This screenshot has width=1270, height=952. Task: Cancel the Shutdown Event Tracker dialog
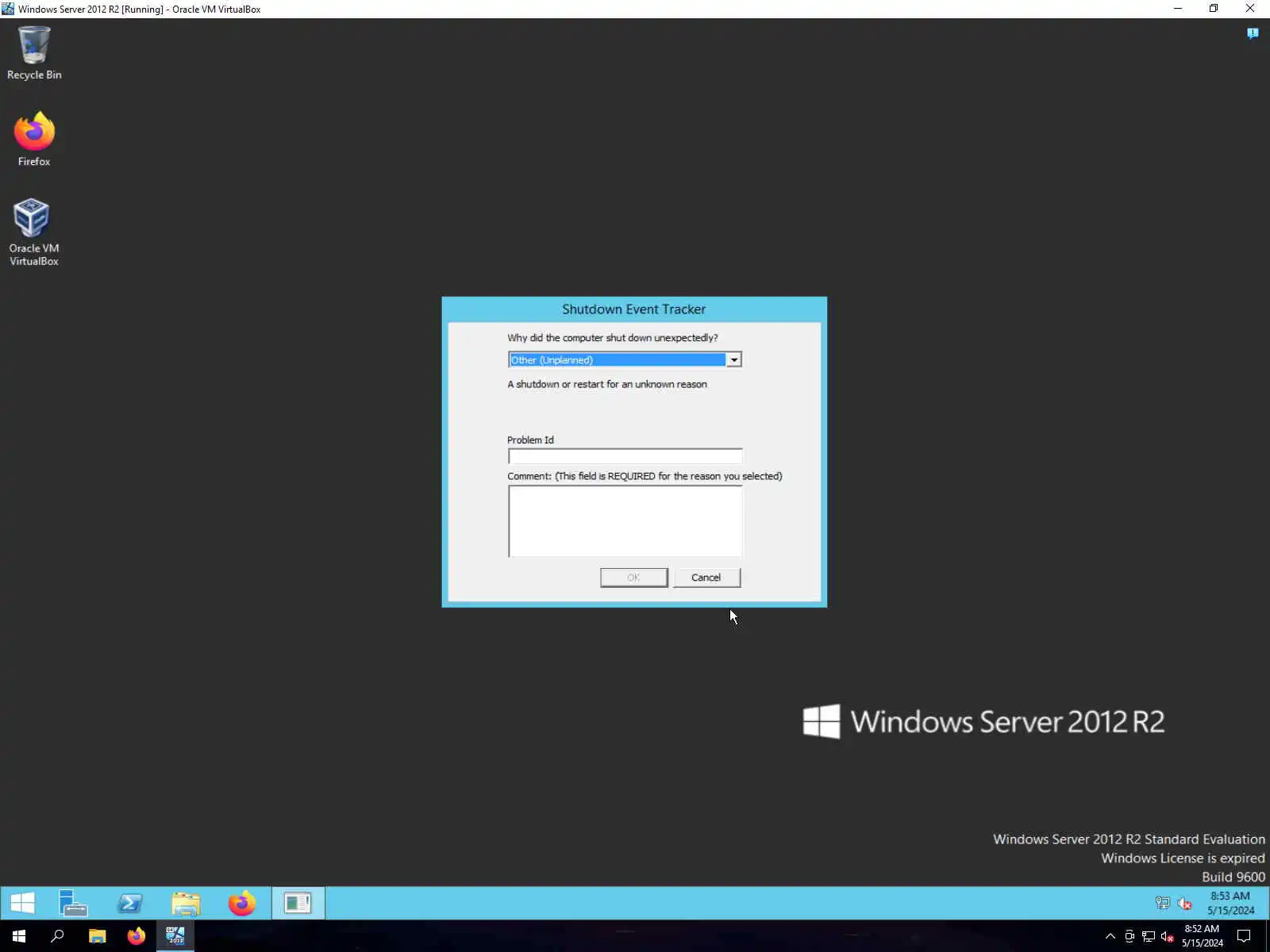(x=706, y=578)
